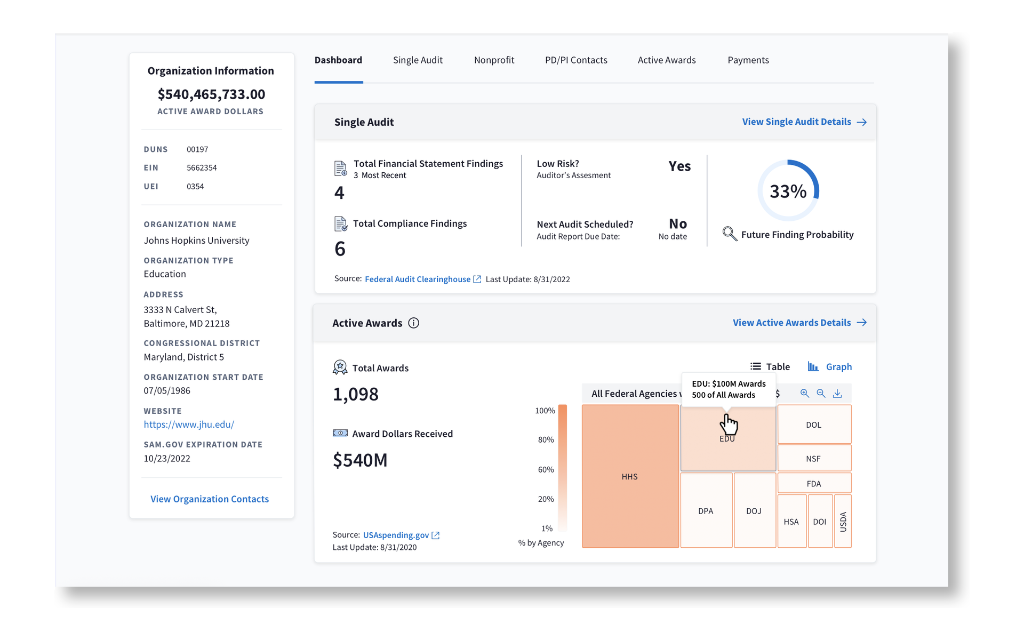Click the Total Financial Statement Findings document icon
This screenshot has height=640, width=1024.
point(340,168)
